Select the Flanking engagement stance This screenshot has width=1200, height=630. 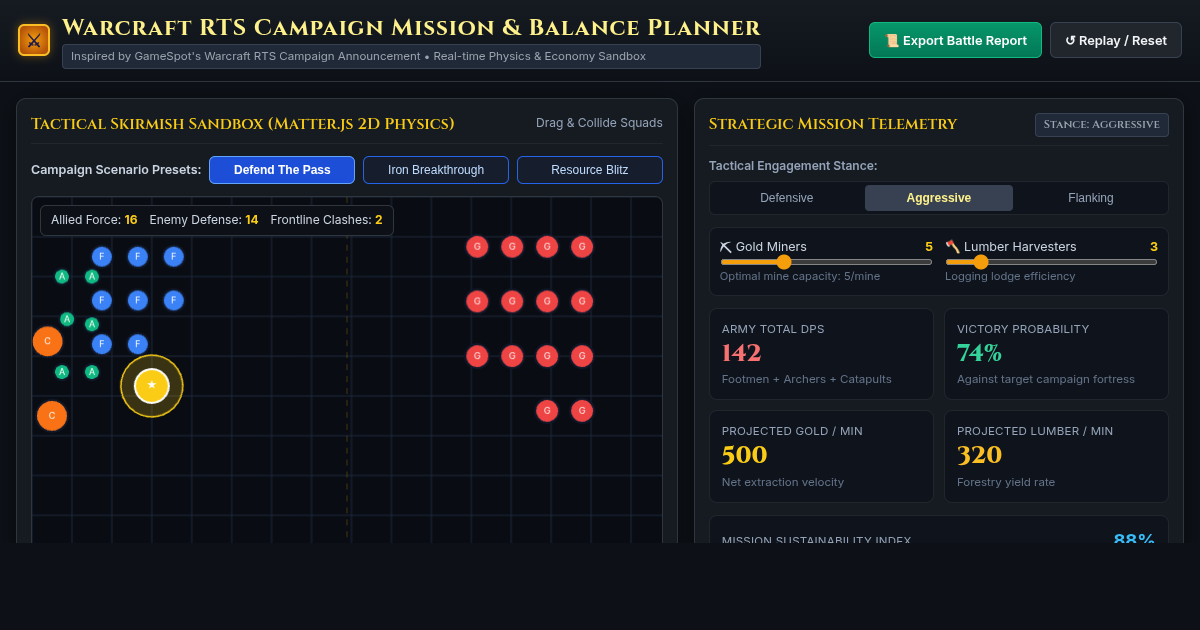point(1091,198)
